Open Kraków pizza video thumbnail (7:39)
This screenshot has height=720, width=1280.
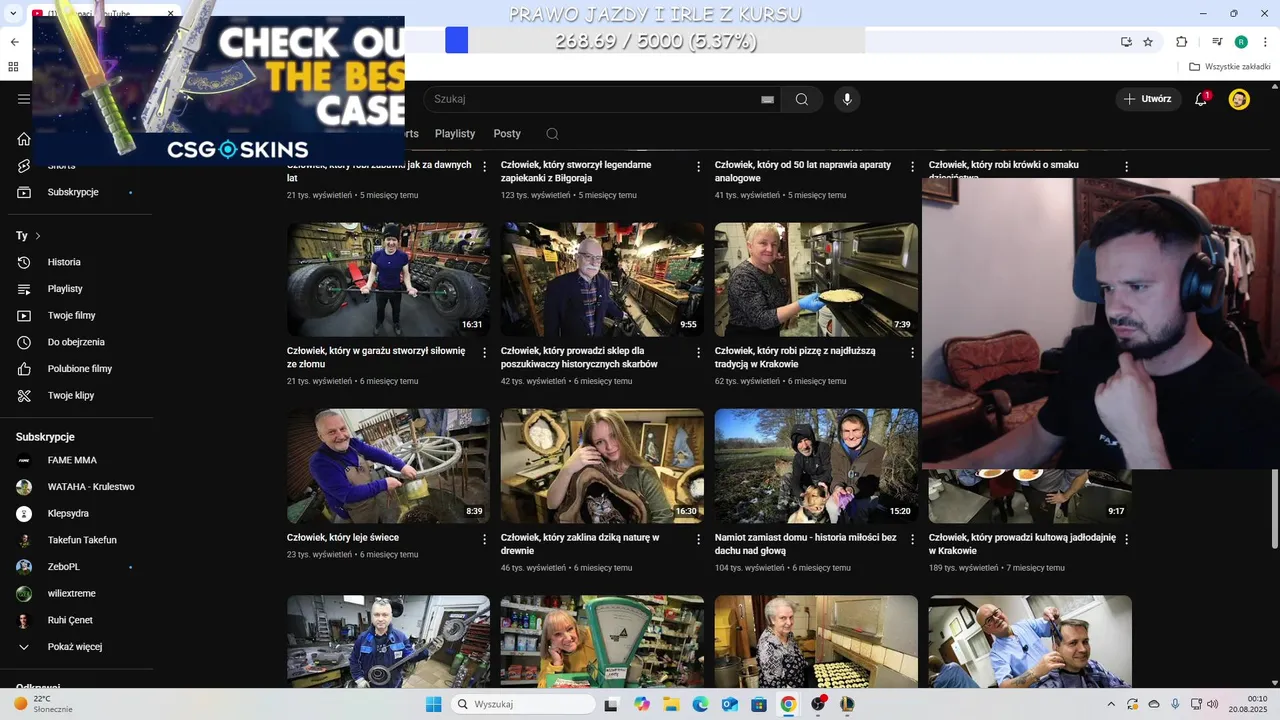[816, 279]
